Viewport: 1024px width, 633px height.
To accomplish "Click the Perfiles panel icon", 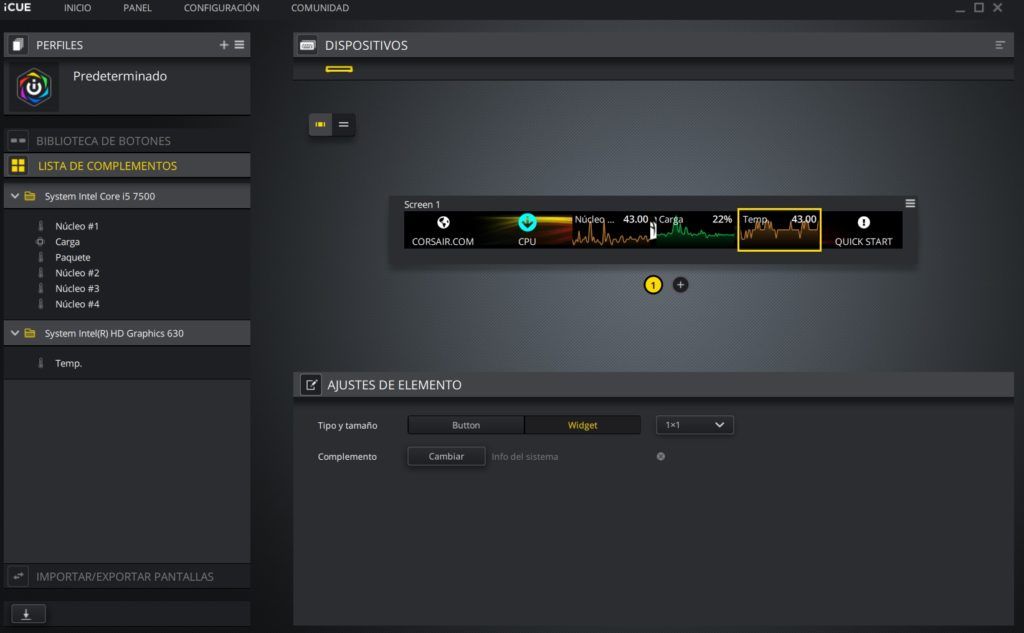I will 18,45.
